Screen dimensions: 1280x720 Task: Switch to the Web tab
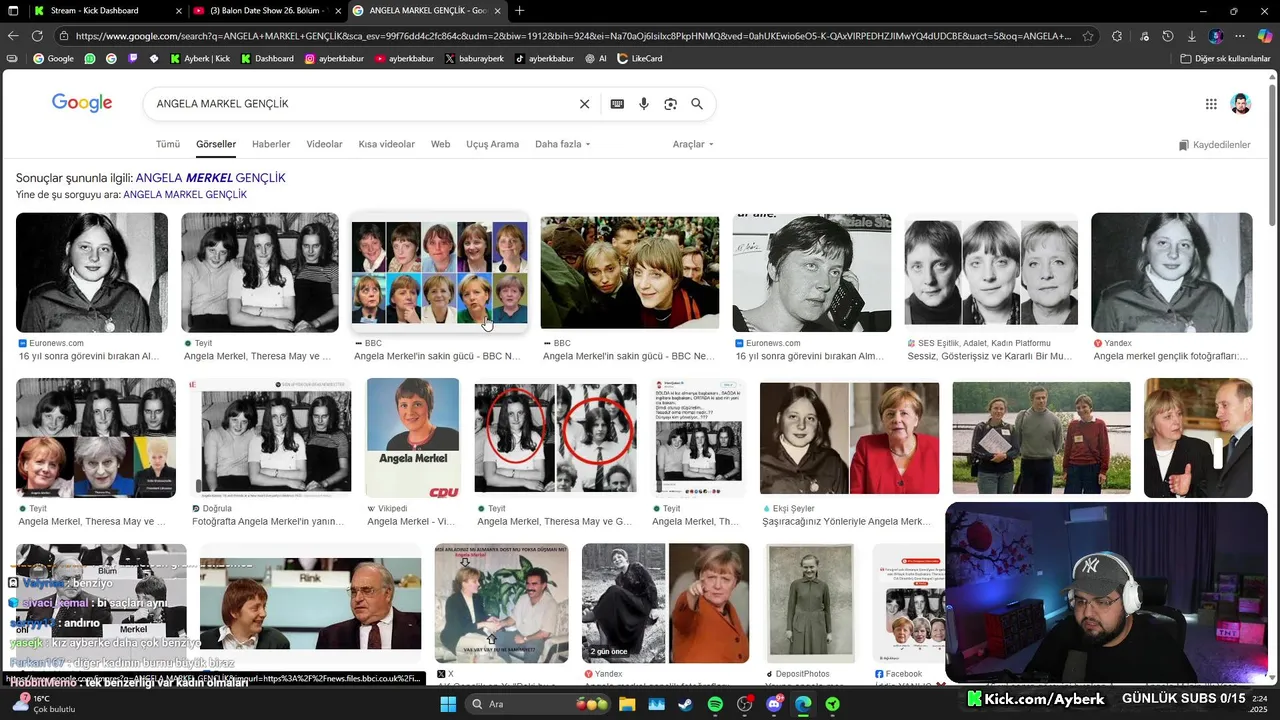[440, 144]
